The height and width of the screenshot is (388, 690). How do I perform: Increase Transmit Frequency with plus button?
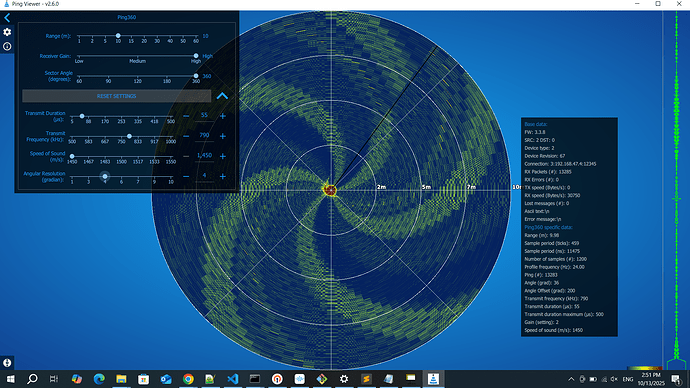[223, 136]
